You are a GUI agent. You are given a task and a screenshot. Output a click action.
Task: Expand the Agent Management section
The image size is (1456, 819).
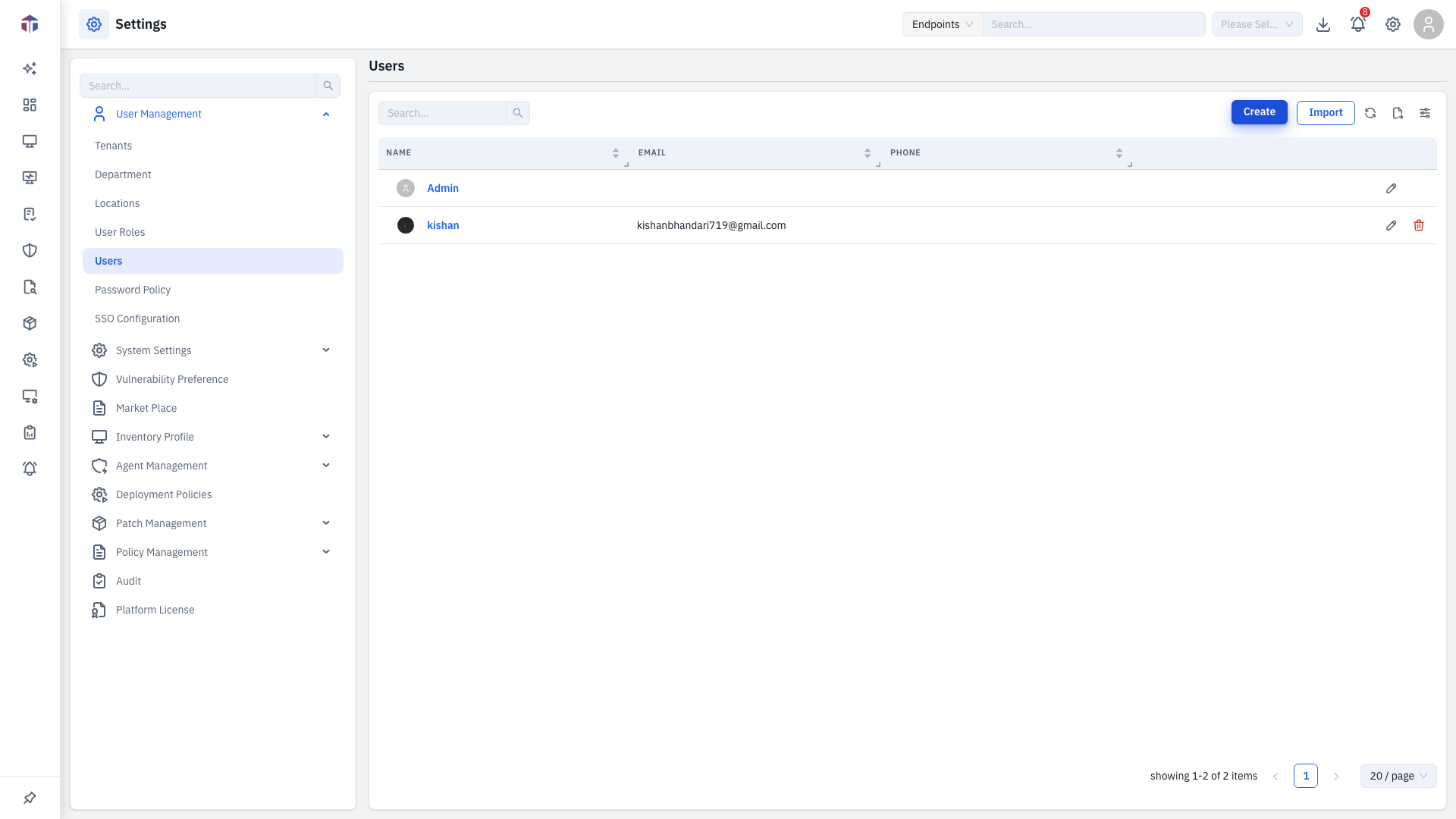(x=326, y=466)
